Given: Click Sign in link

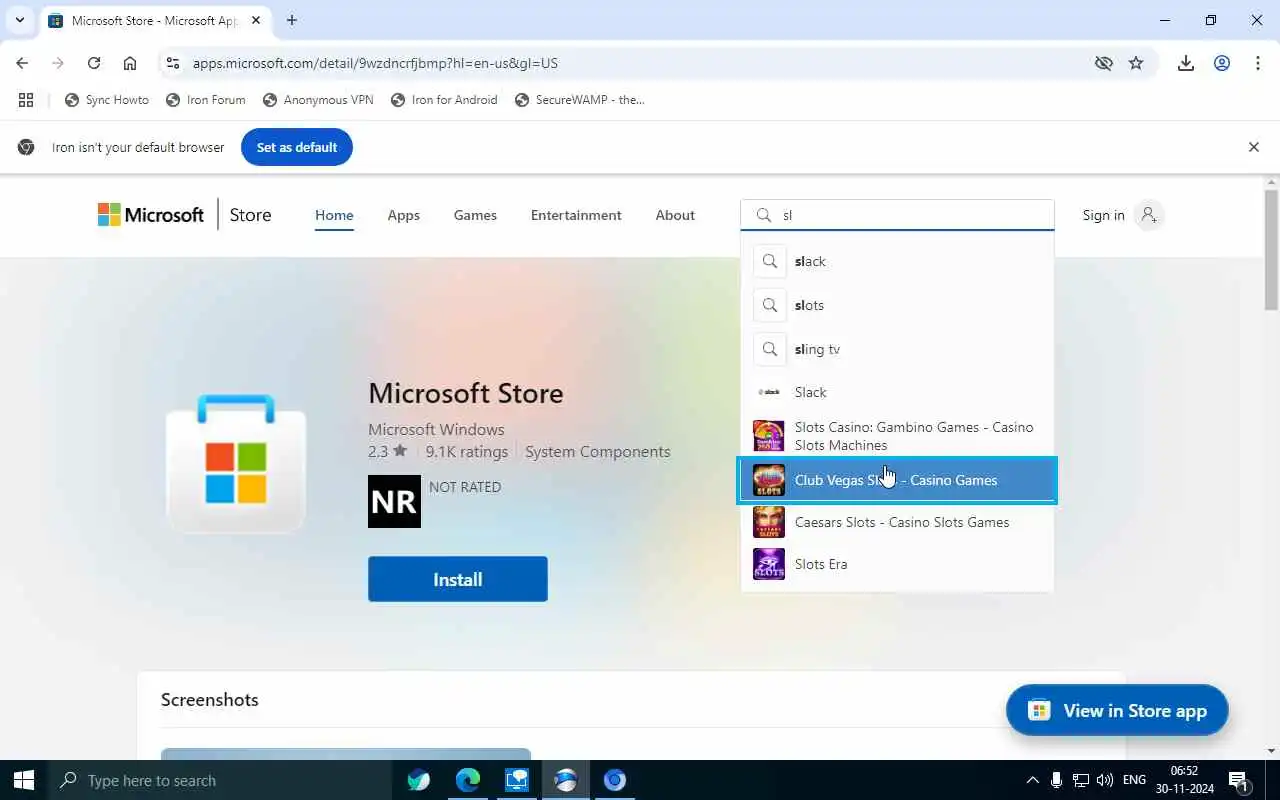Looking at the screenshot, I should (x=1103, y=215).
